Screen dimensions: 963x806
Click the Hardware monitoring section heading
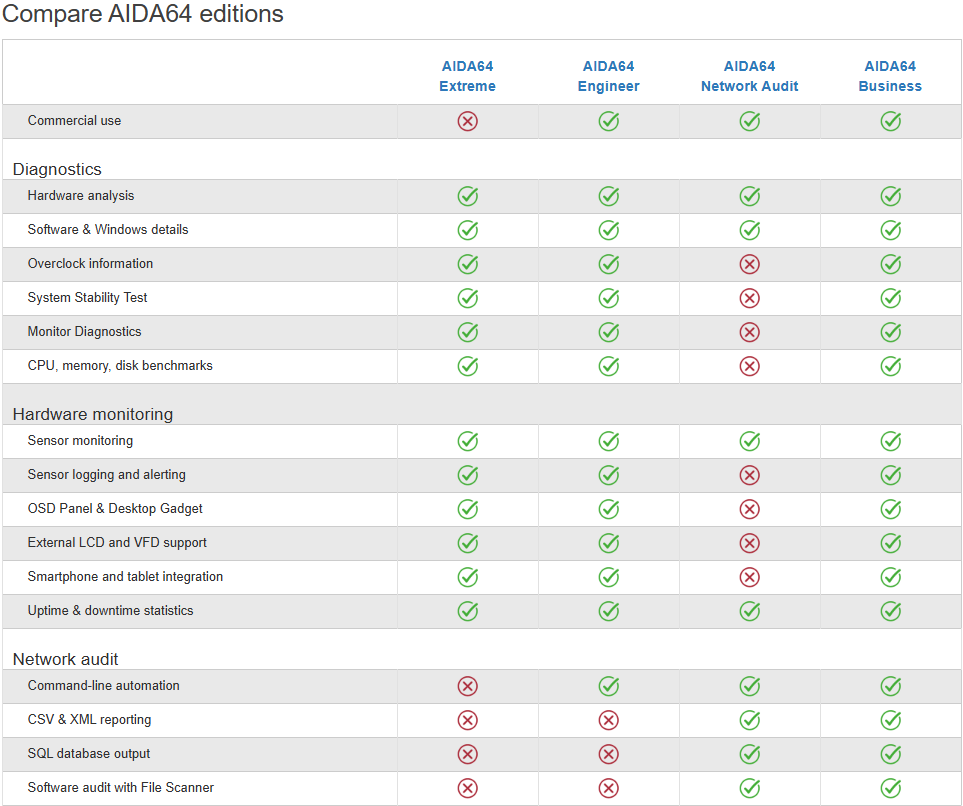pos(92,414)
